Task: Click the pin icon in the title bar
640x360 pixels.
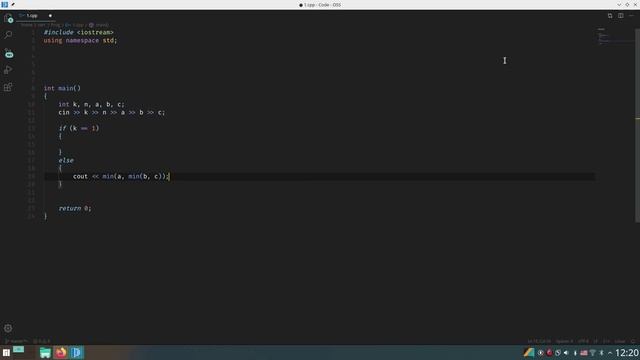Action: 13,4
